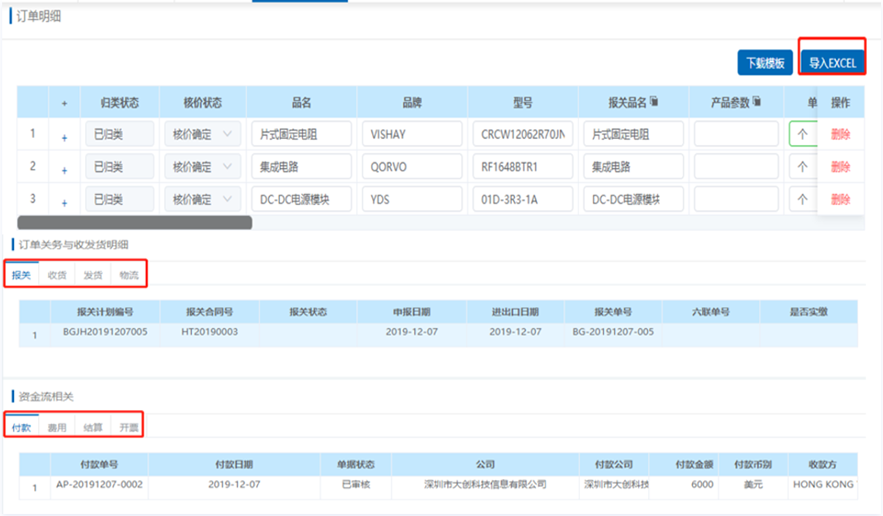This screenshot has height=516, width=883.
Task: Click the icon beside 报关品名 column header
Action: [x=654, y=102]
